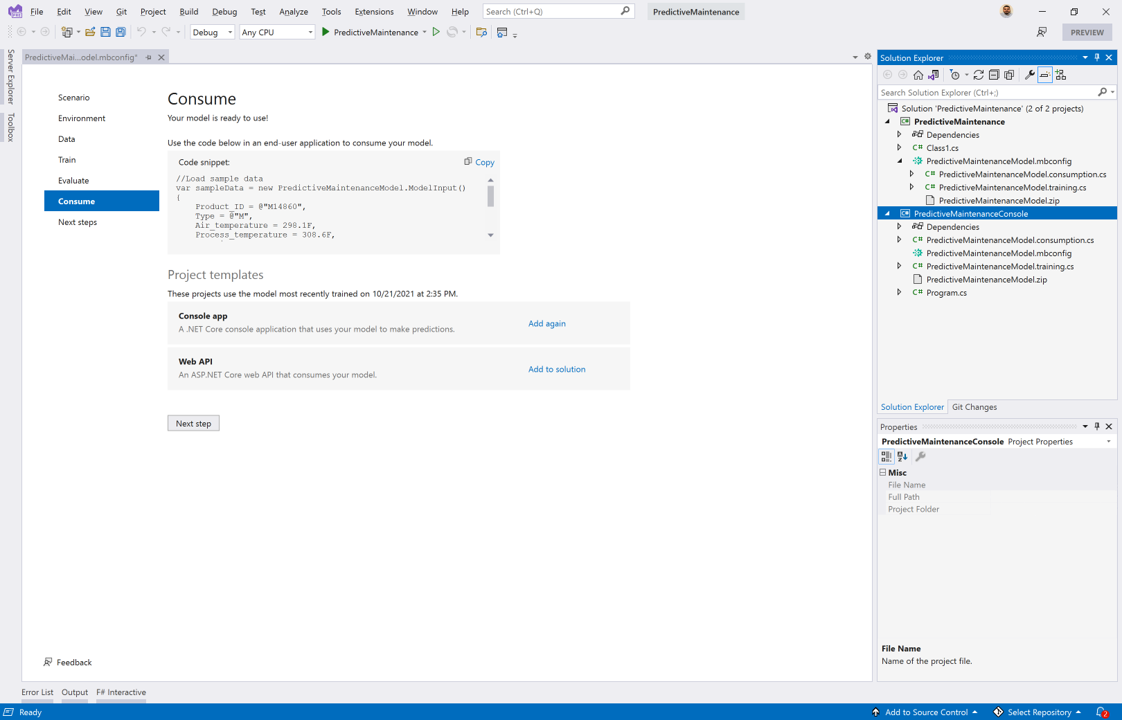Pin the Solution Explorer panel
Image resolution: width=1122 pixels, height=720 pixels.
click(1097, 57)
